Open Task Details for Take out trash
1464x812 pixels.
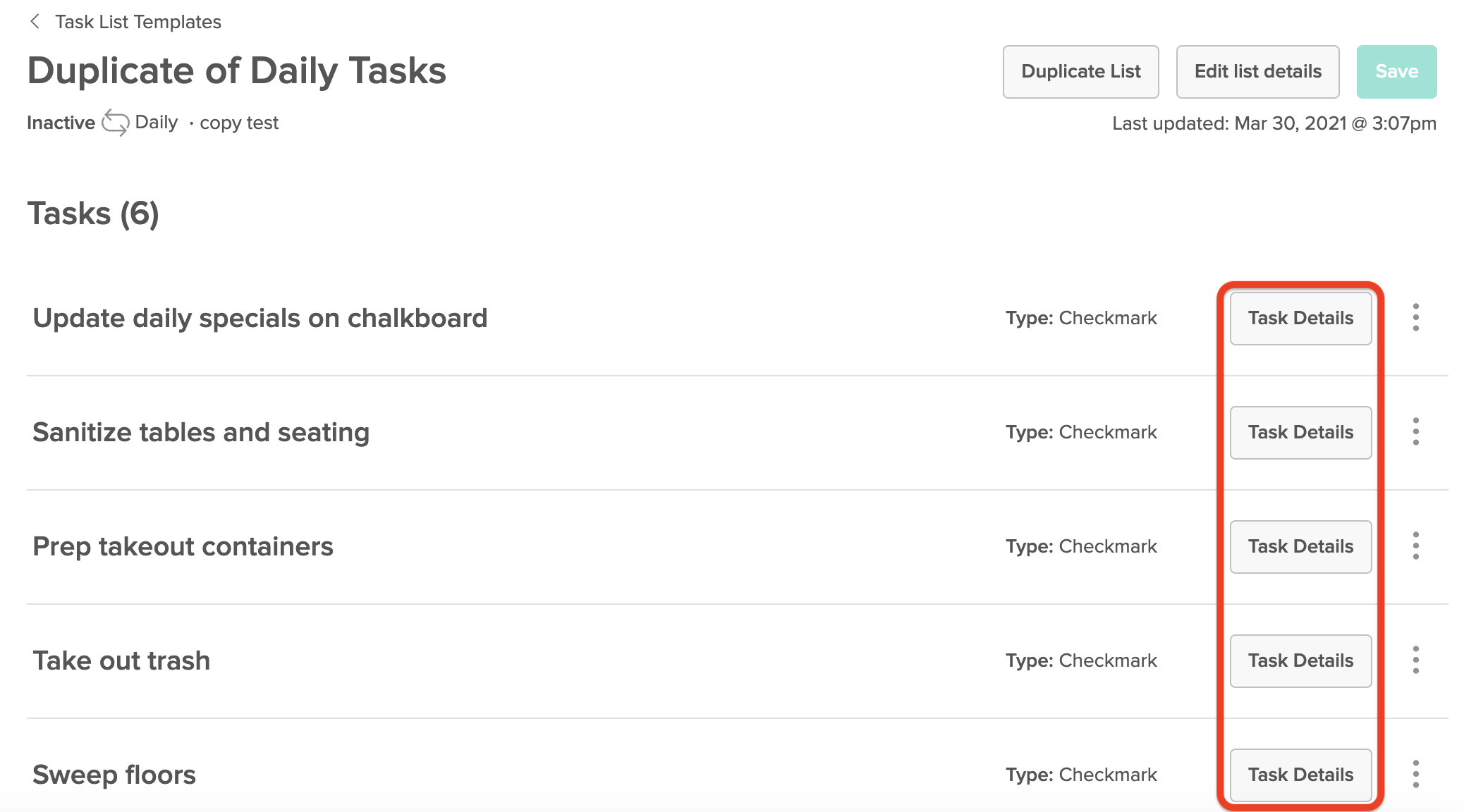pos(1300,661)
